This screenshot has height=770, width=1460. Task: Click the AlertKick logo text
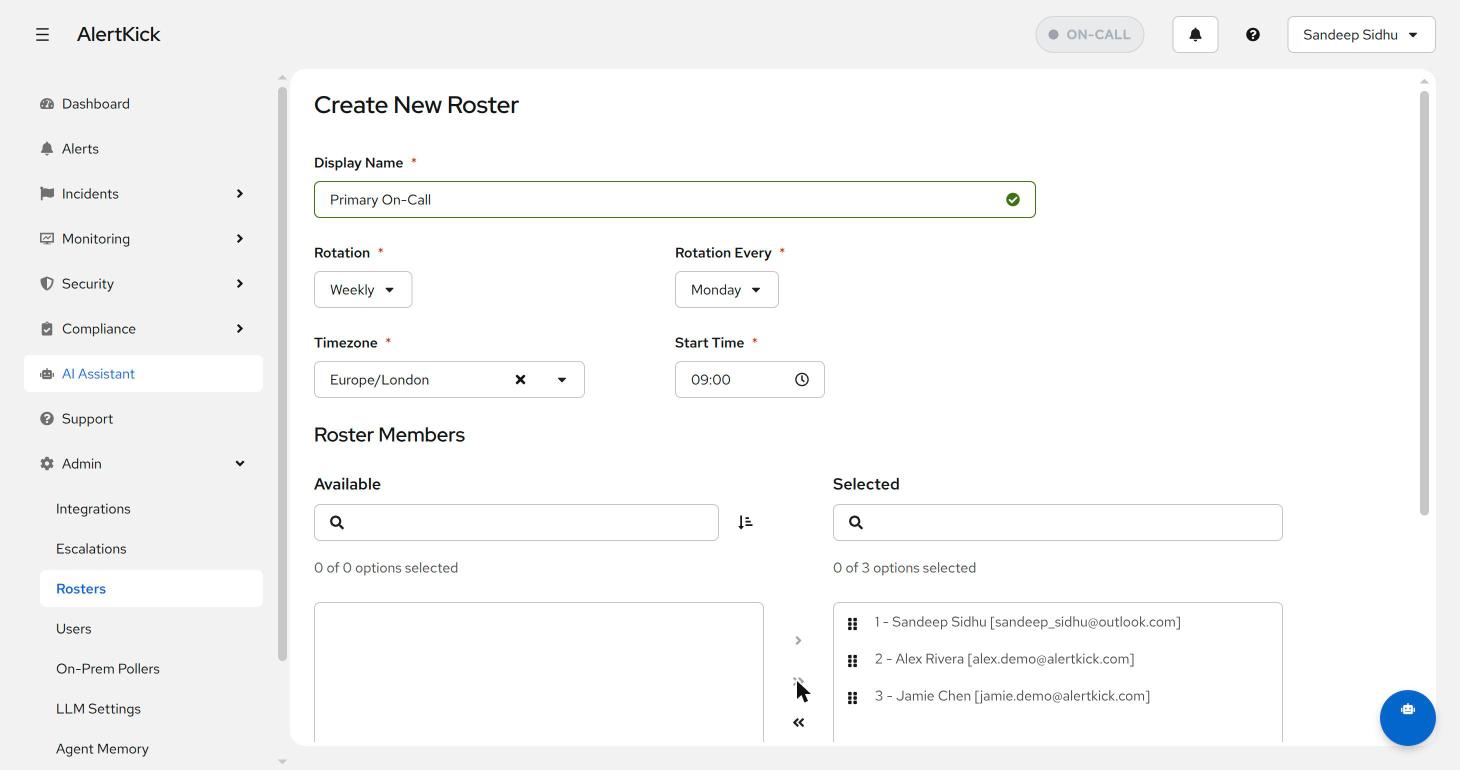tap(118, 34)
